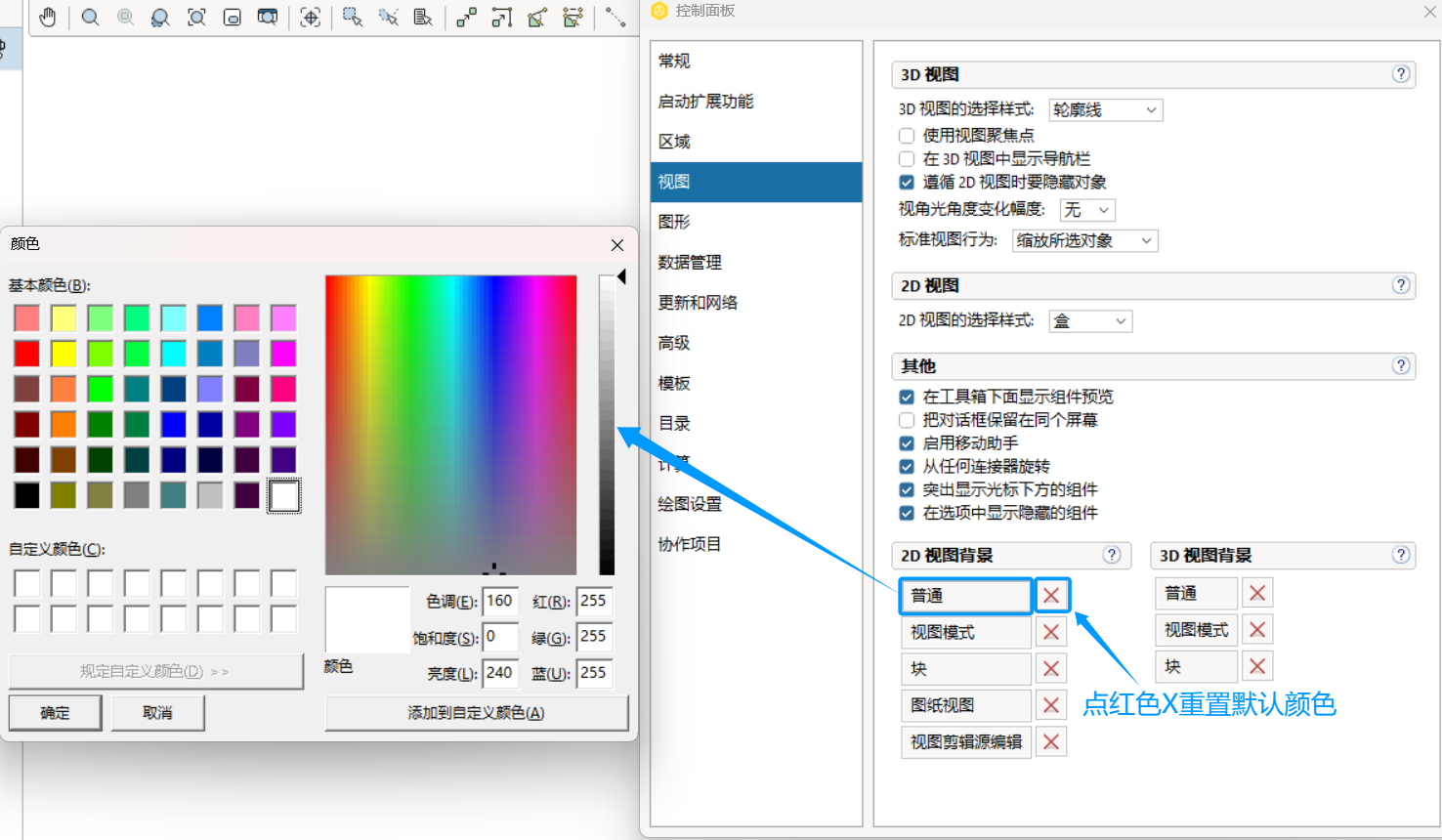Click 视图剪辑源编辑 color button
This screenshot has height=840, width=1442.
[x=965, y=741]
